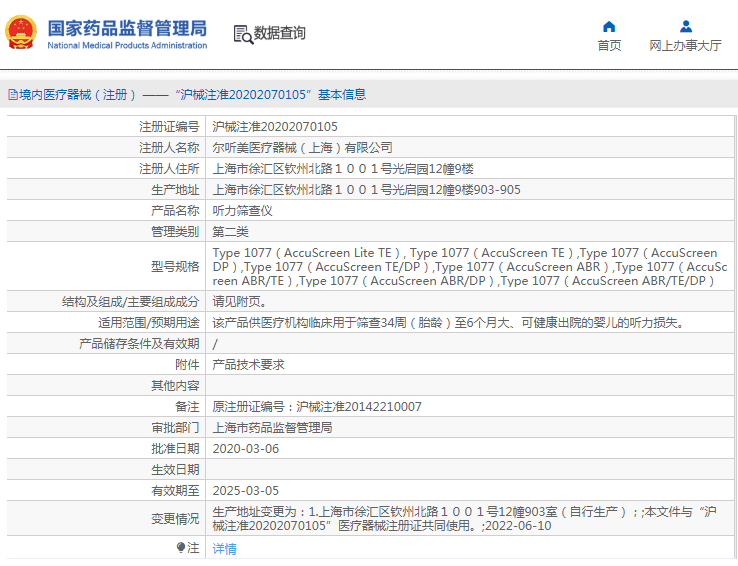Click the 原注册证编号 remark text in 备注 row

click(x=317, y=407)
